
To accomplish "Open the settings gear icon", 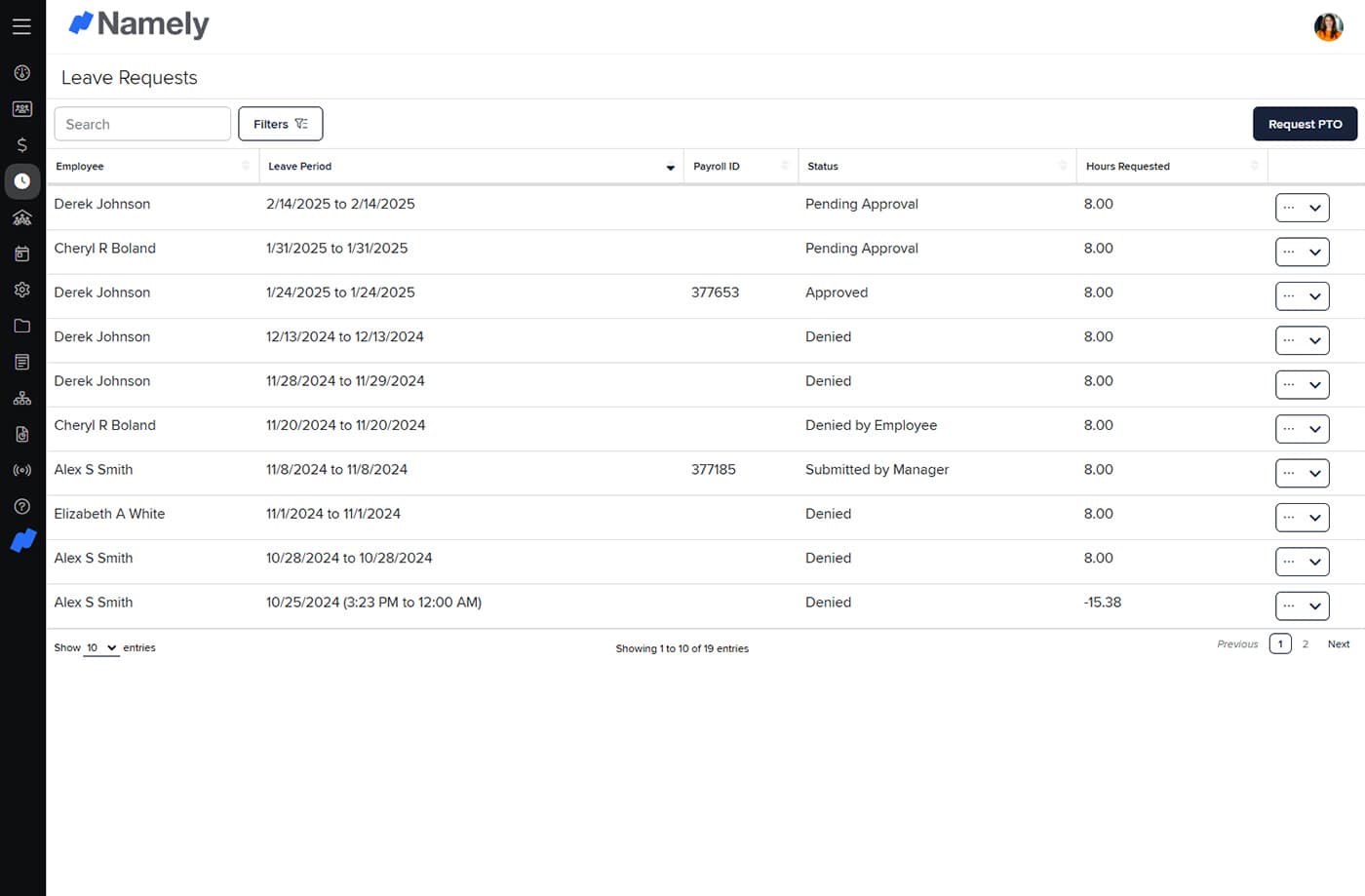I will [21, 290].
